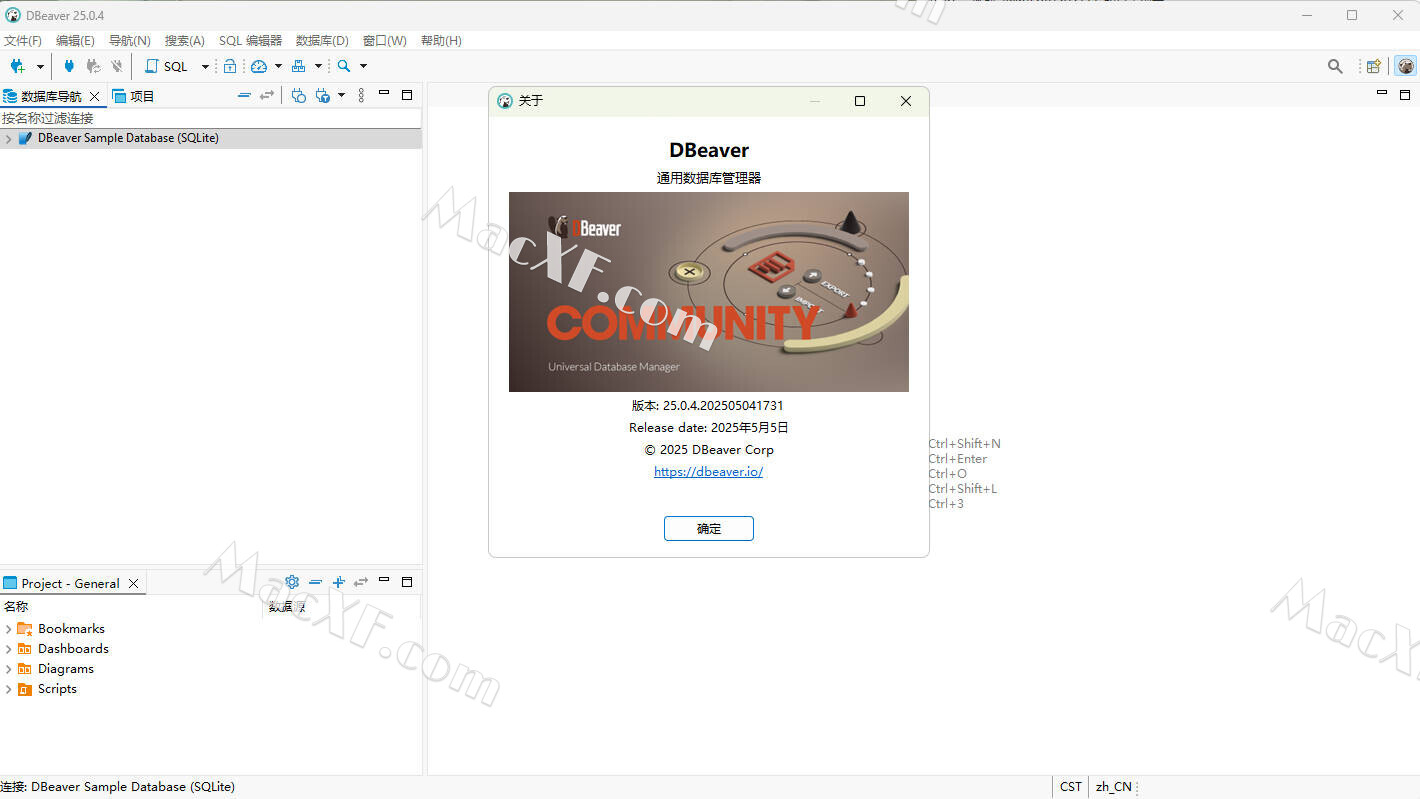Open the 文件(F) menu

(x=23, y=41)
